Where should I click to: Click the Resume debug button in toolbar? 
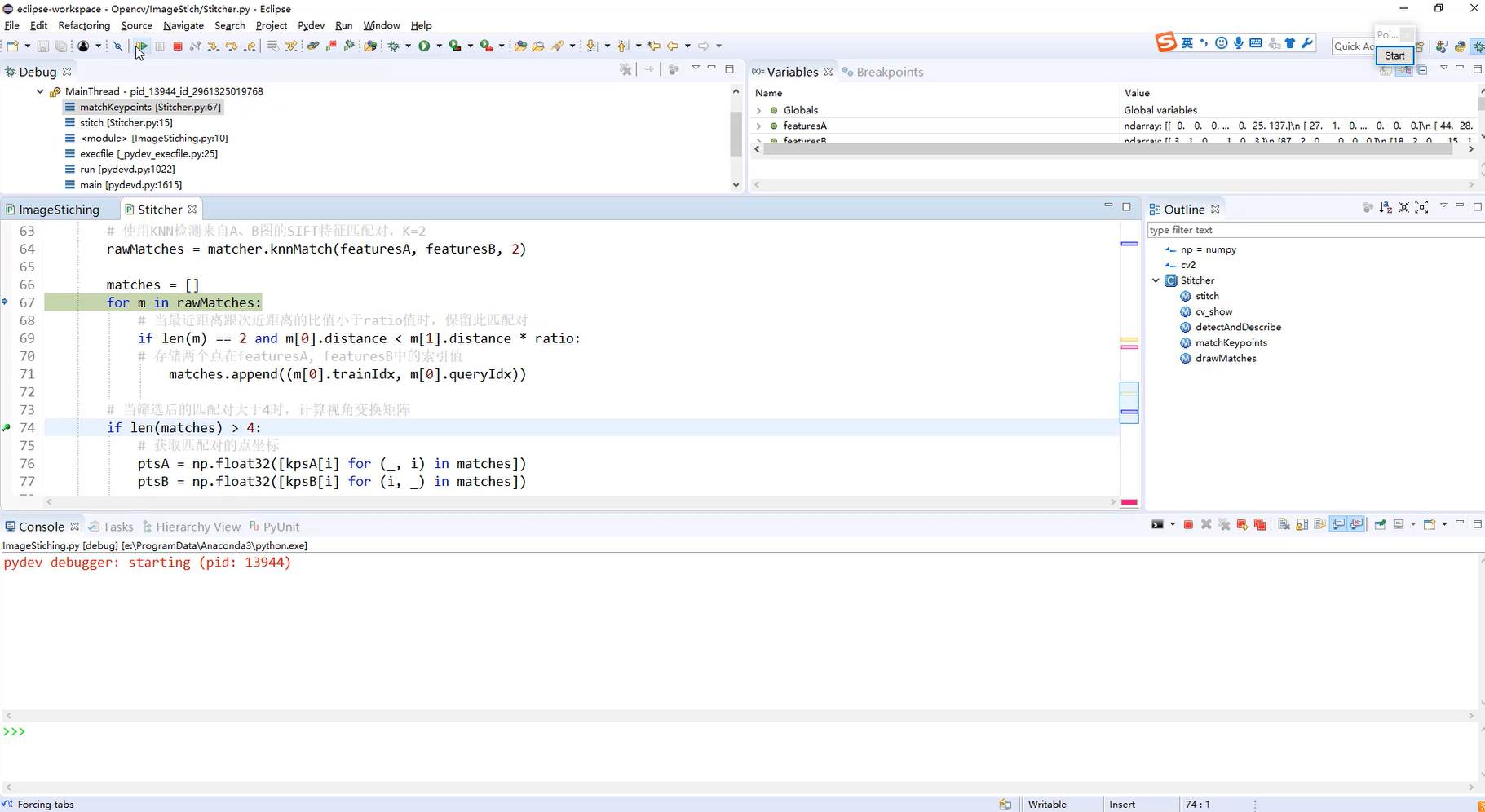tap(142, 46)
